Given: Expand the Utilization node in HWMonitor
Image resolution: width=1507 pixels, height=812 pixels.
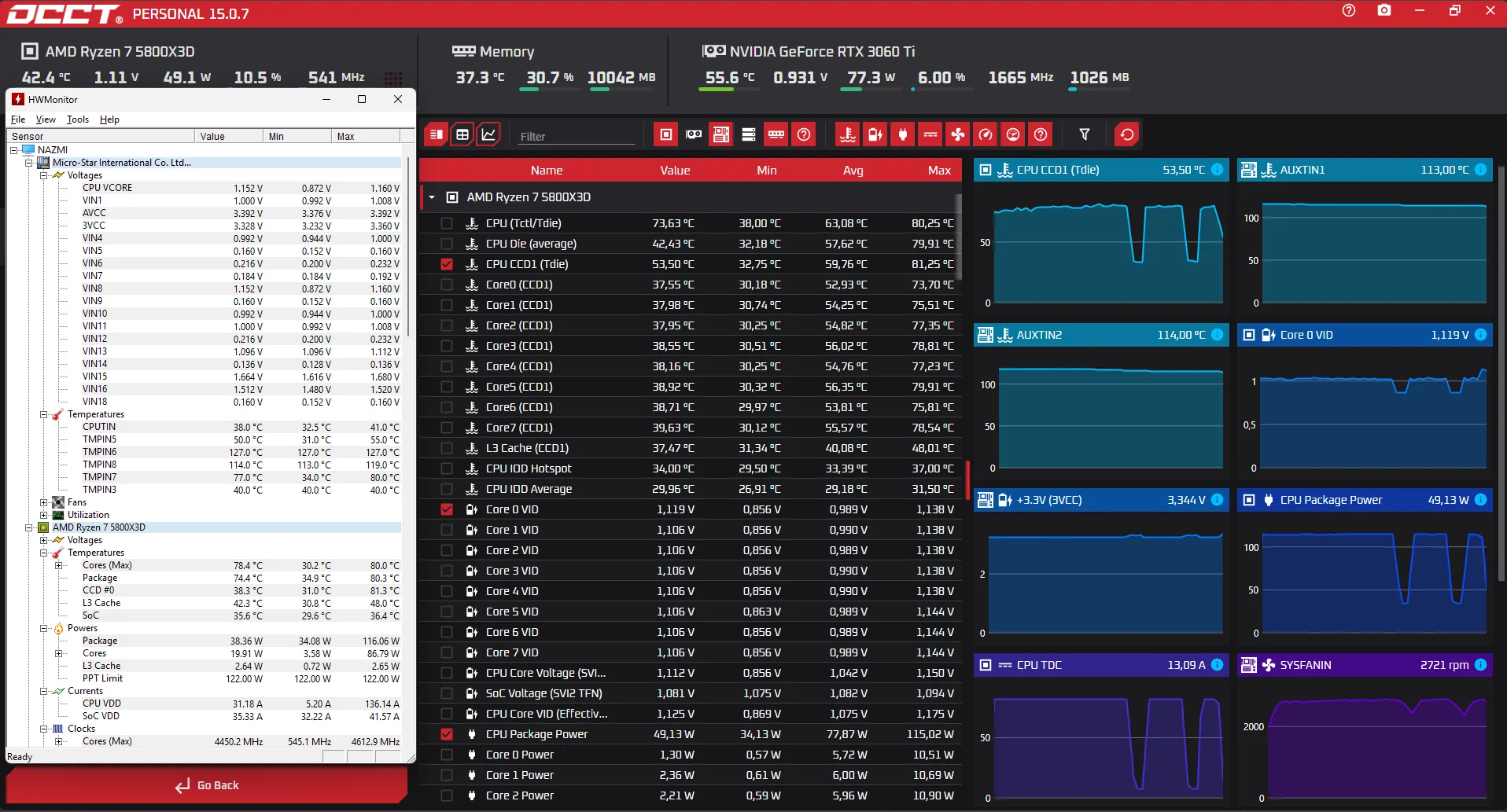Looking at the screenshot, I should [44, 515].
